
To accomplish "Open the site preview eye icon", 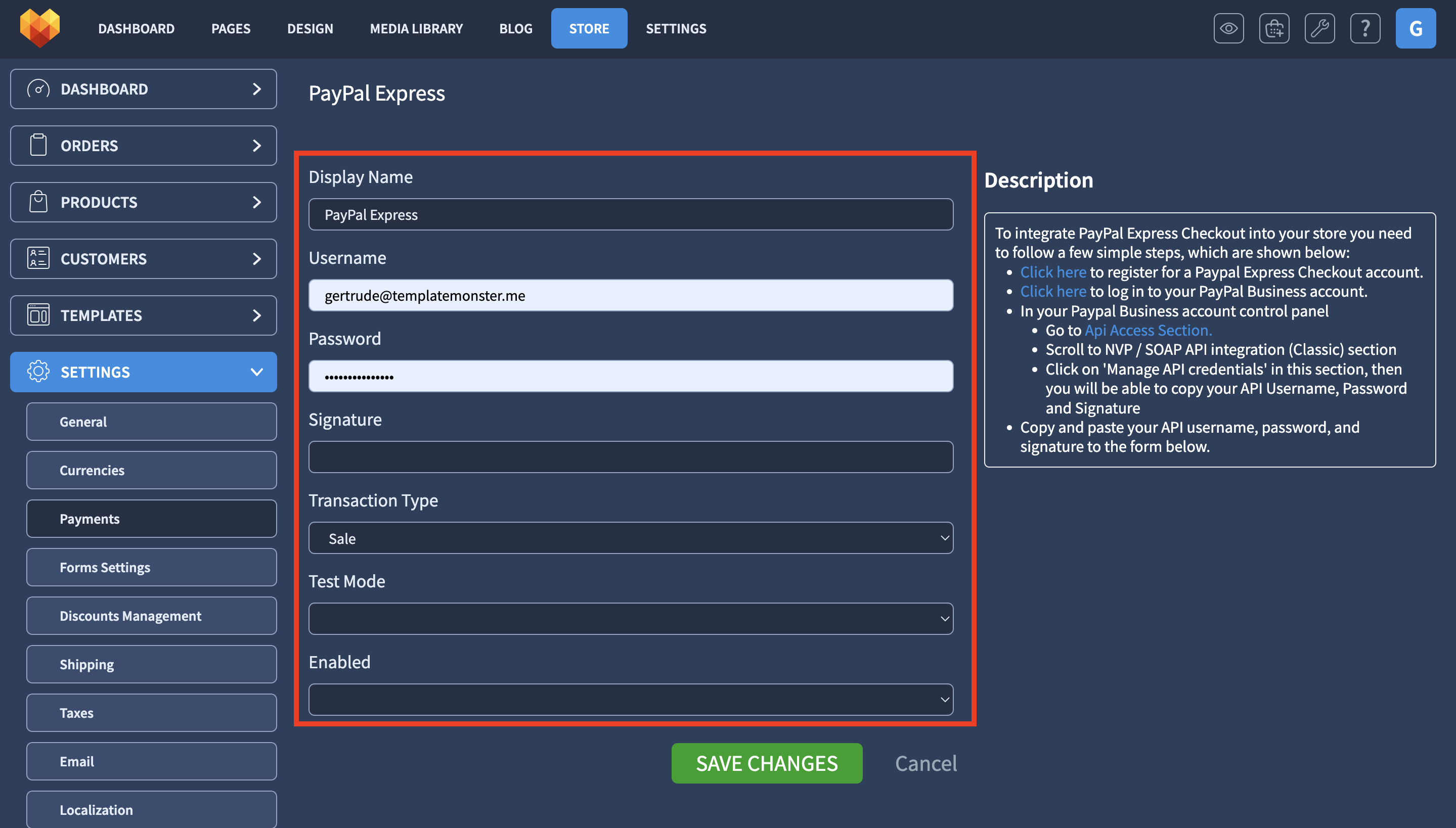I will coord(1228,28).
